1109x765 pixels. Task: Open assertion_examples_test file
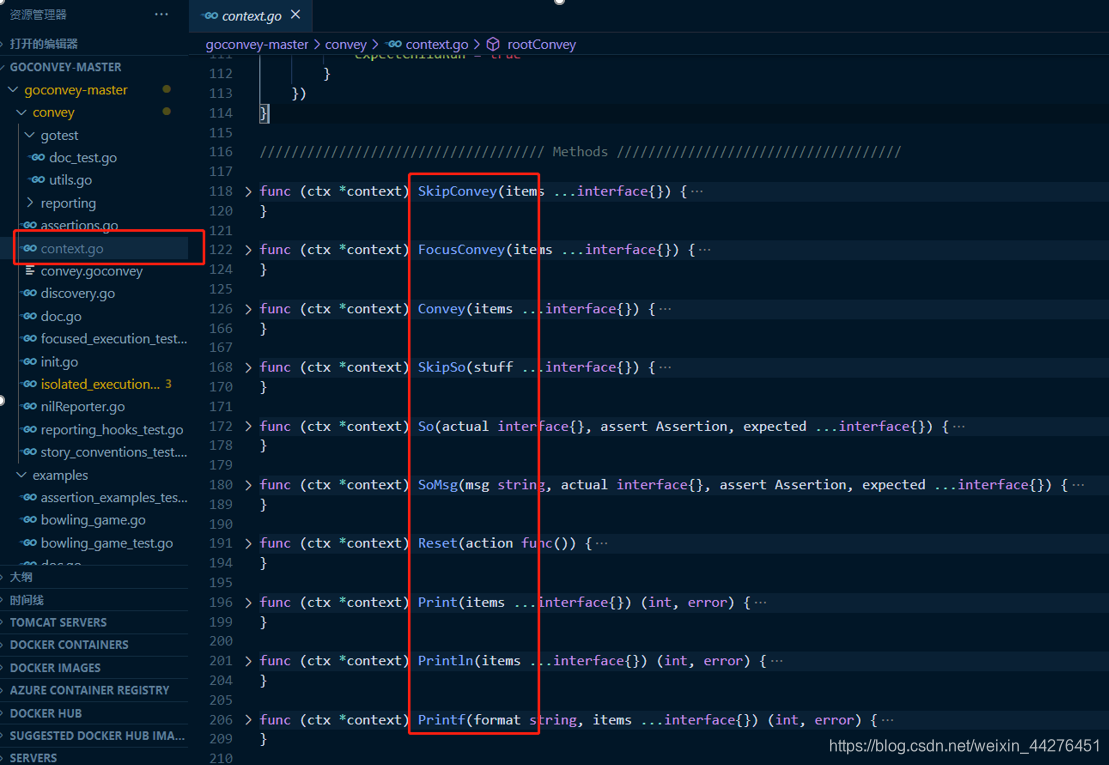point(113,498)
